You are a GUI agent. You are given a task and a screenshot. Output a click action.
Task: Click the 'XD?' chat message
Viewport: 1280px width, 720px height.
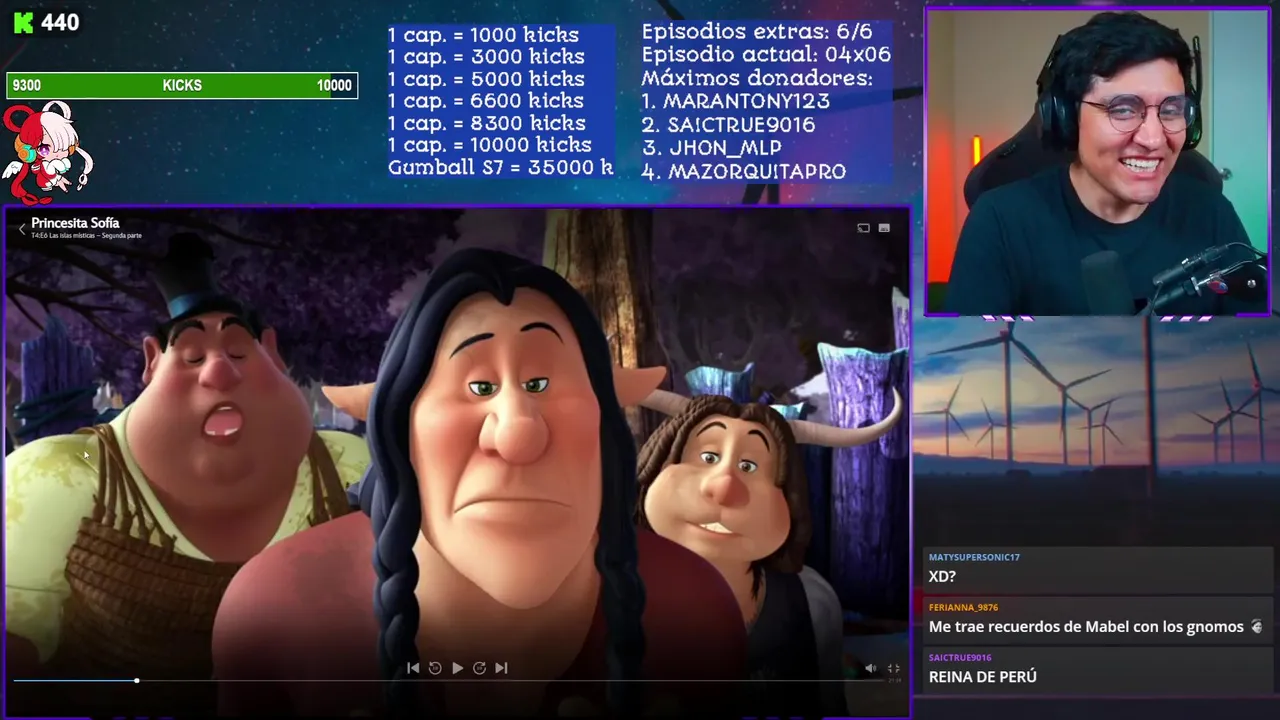pyautogui.click(x=942, y=577)
